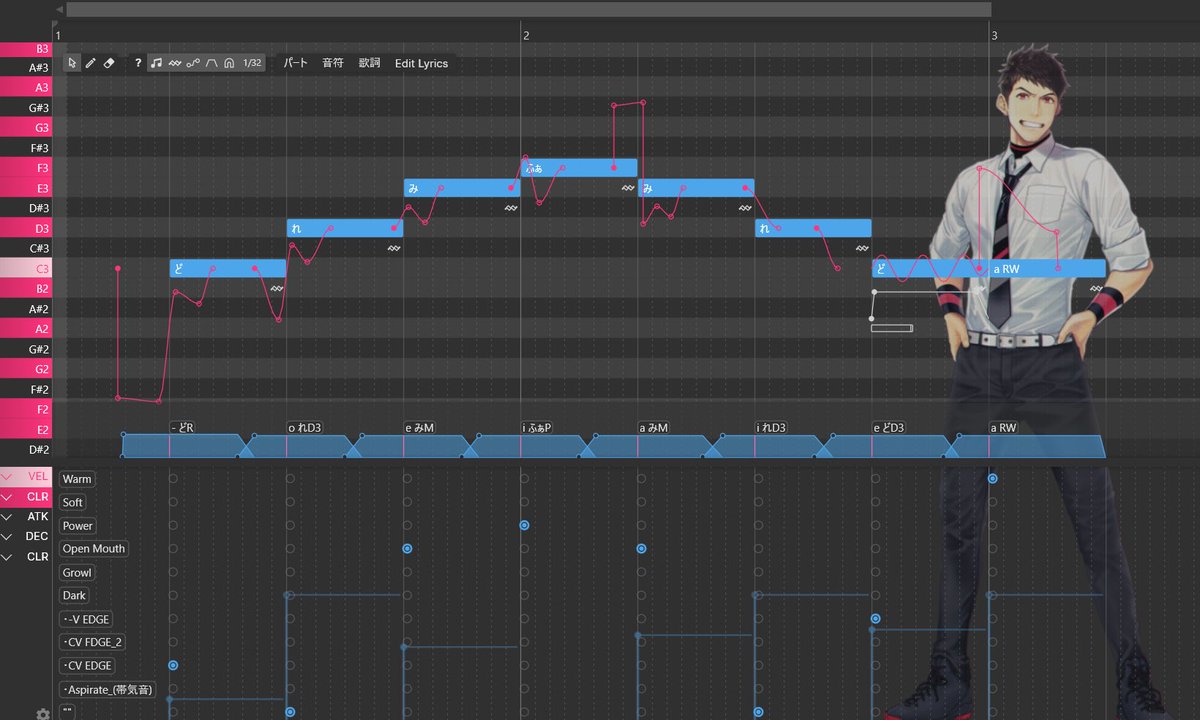Toggle vibrato icon under note above o れD3
The height and width of the screenshot is (720, 1200).
pos(394,248)
